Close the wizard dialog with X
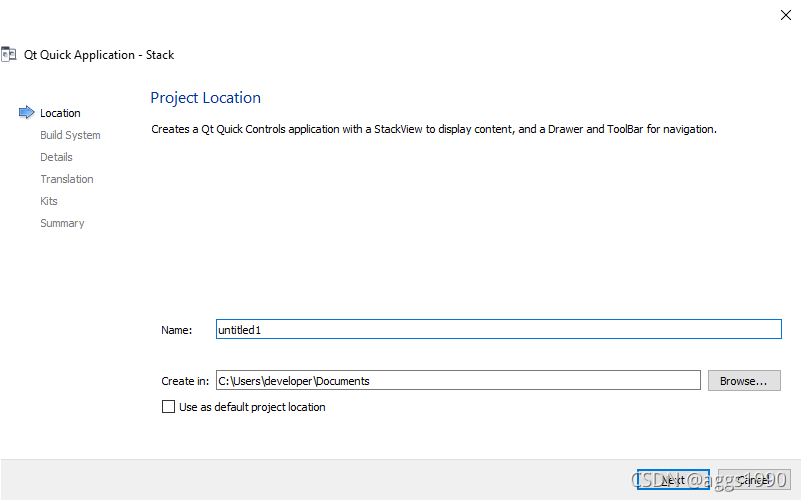 click(x=786, y=15)
